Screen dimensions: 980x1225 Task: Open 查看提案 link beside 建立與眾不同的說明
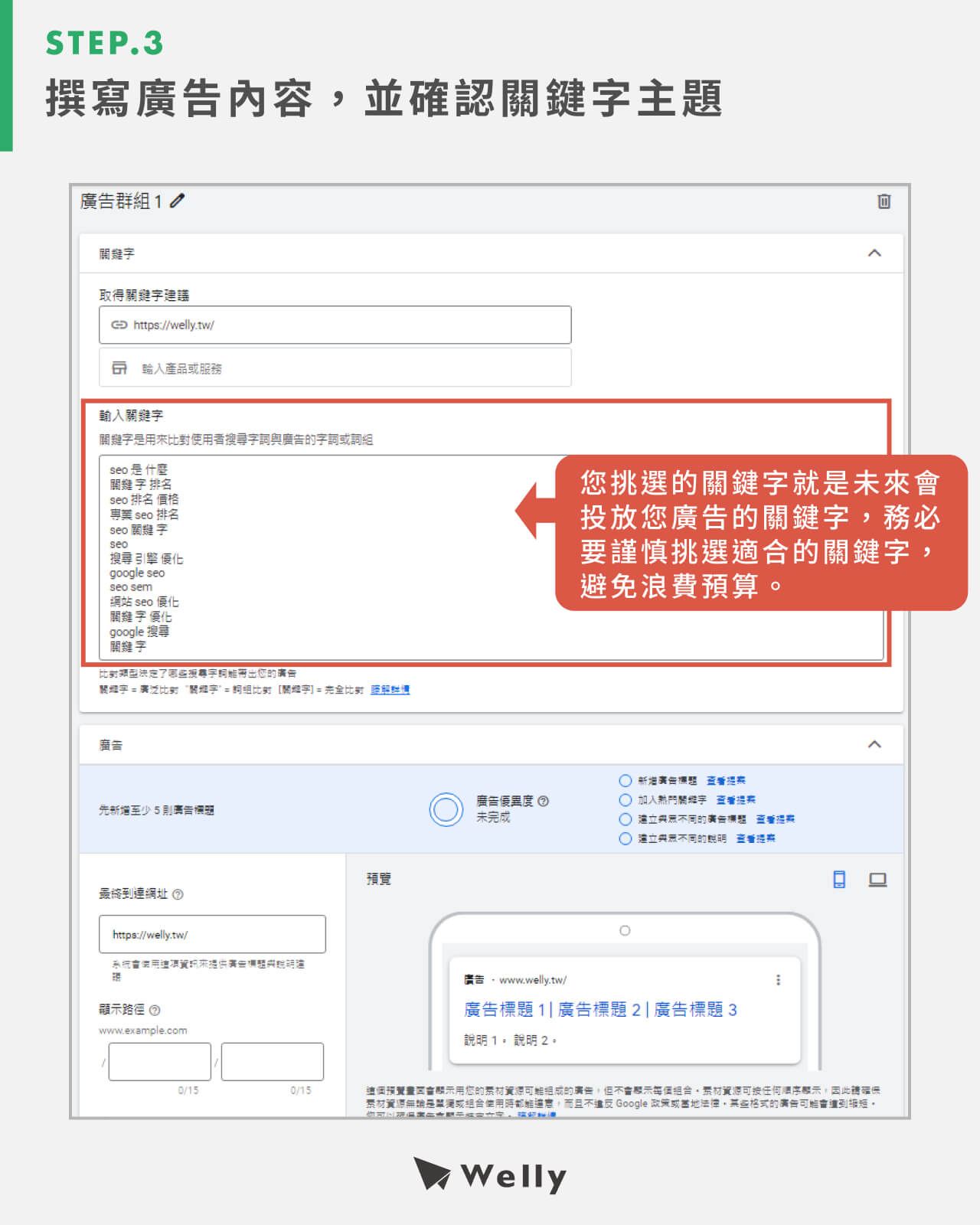click(756, 838)
